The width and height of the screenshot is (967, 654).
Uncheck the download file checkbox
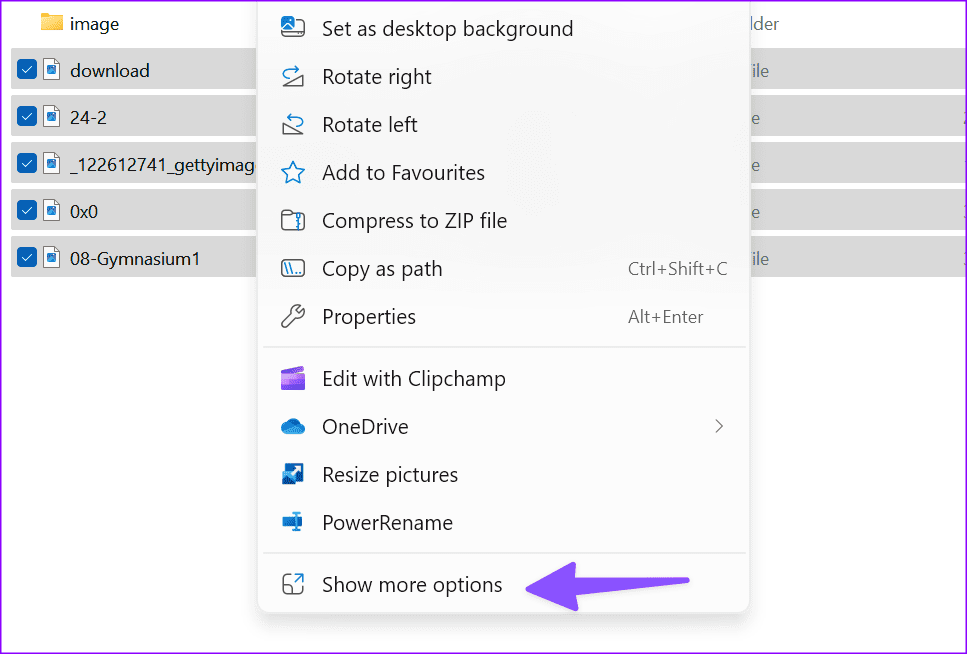click(x=26, y=69)
